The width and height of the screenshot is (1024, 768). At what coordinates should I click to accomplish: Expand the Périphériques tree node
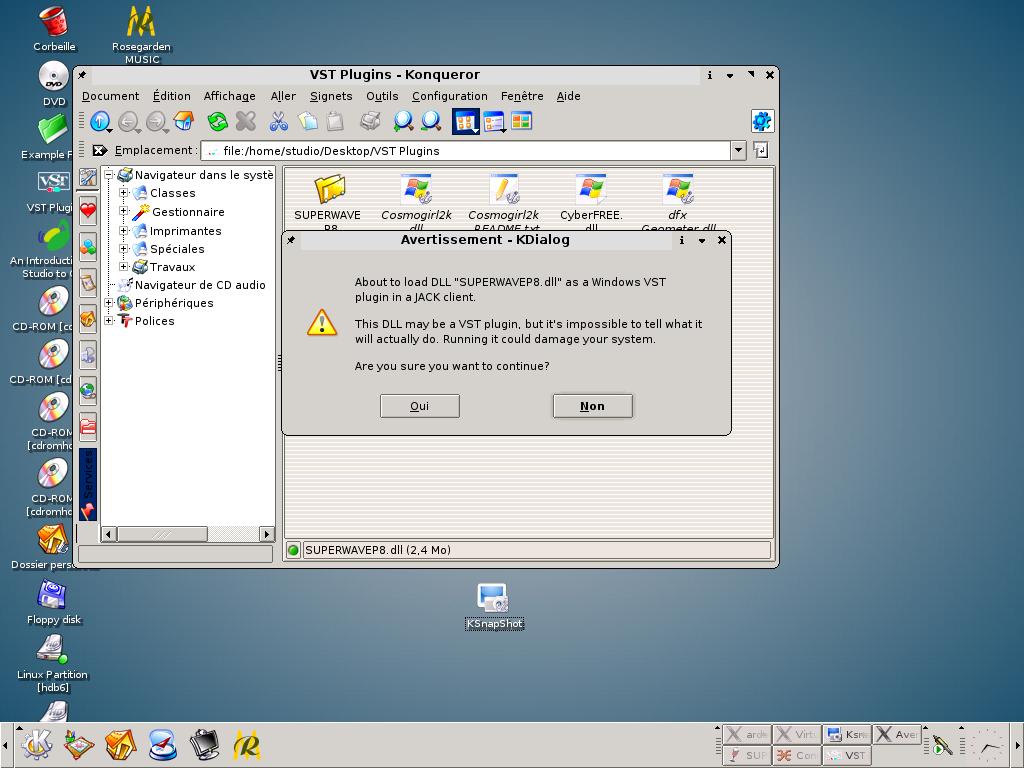point(109,303)
